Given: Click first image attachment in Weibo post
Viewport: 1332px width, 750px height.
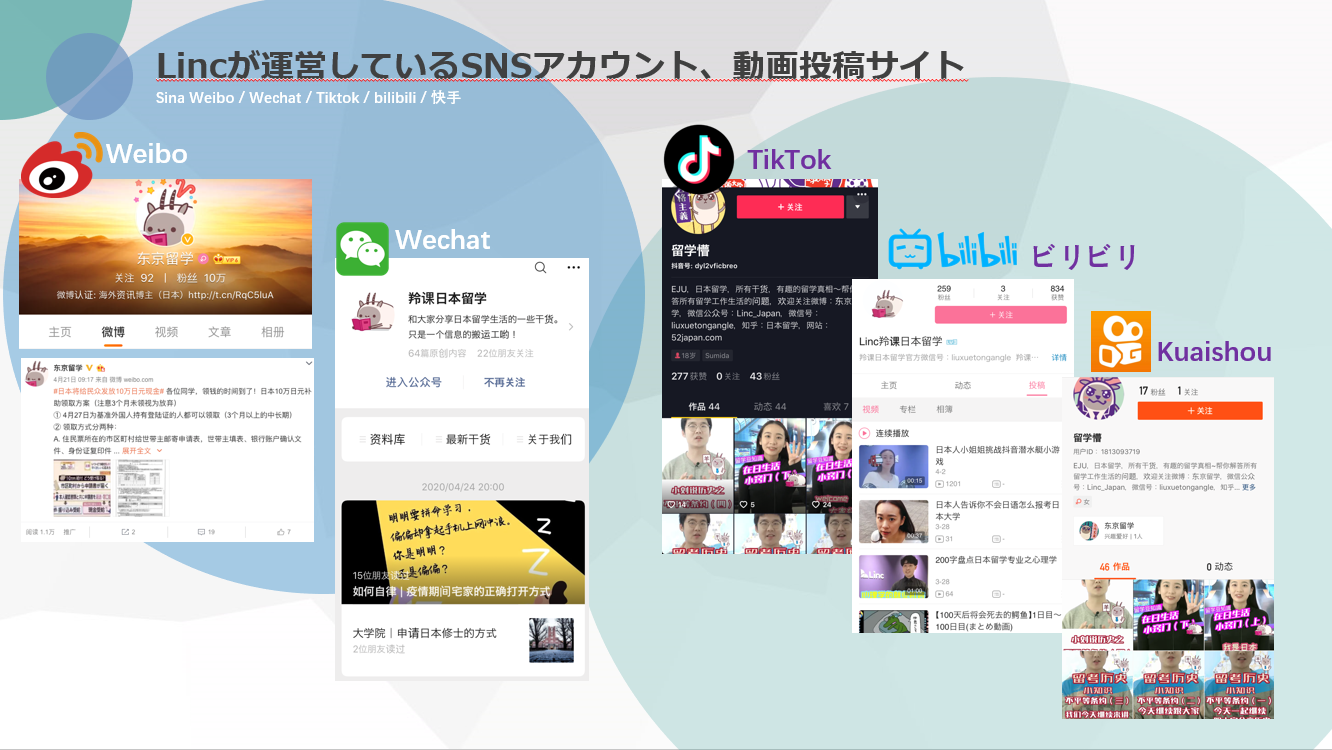Looking at the screenshot, I should (82, 489).
